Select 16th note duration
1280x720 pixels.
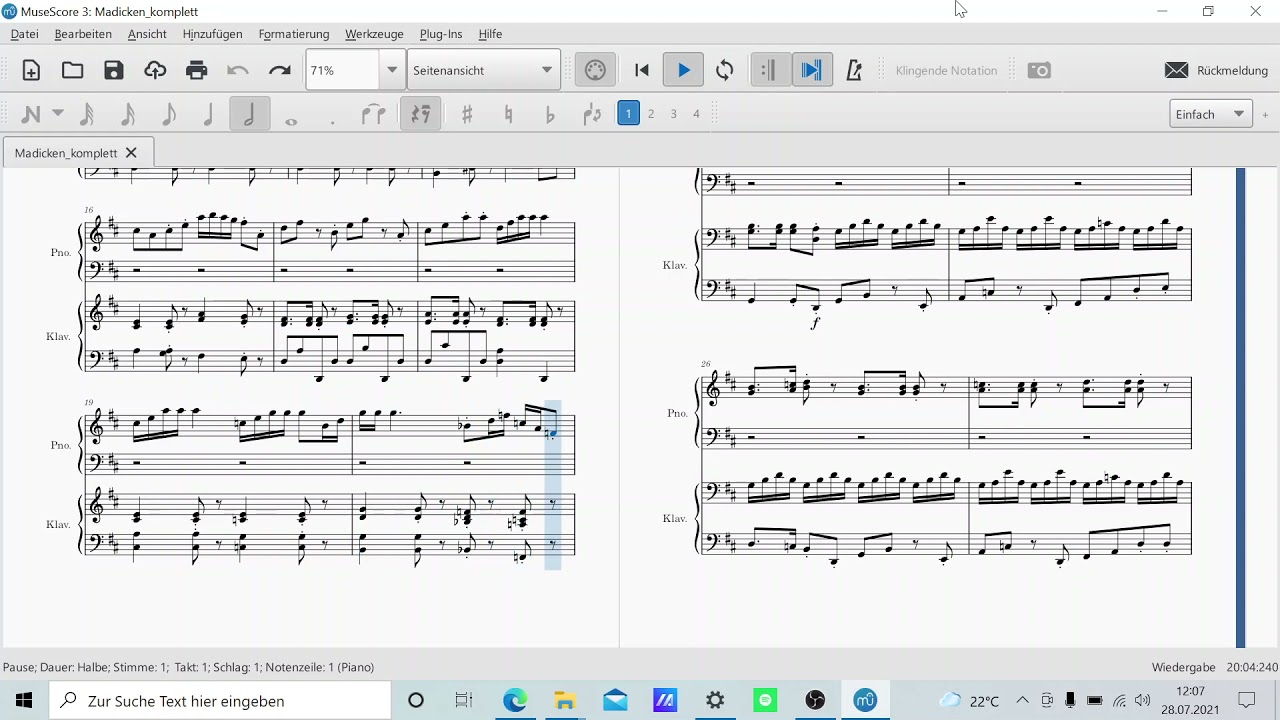(x=127, y=114)
